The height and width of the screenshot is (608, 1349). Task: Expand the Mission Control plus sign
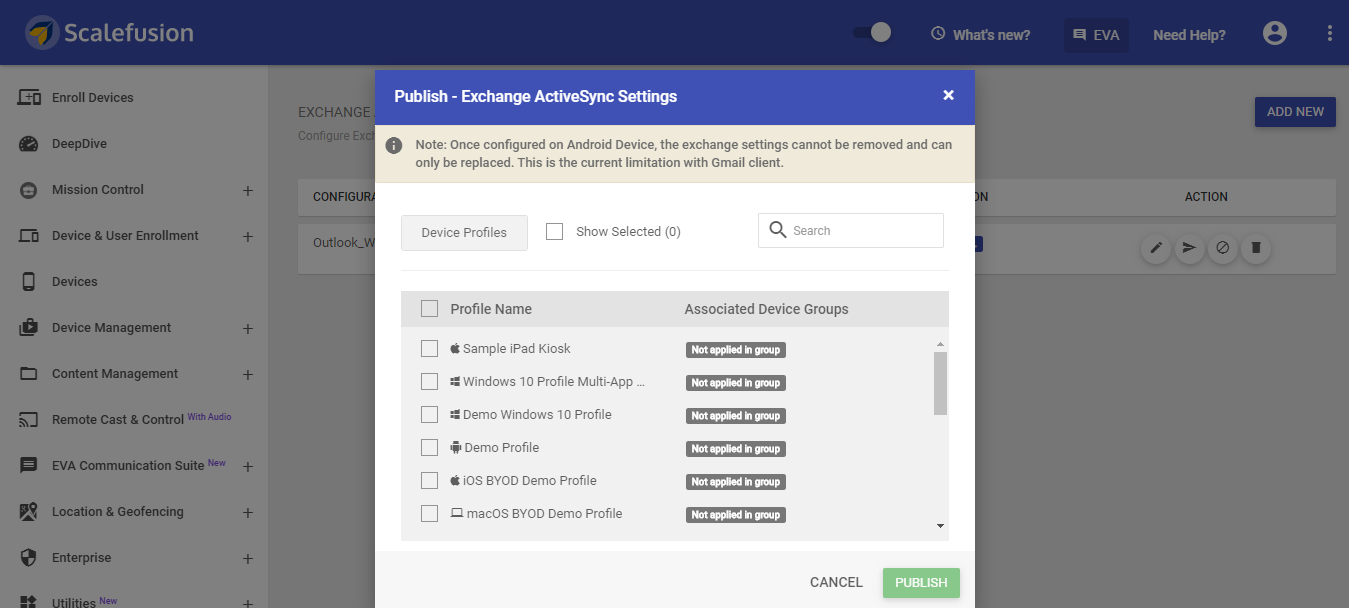click(248, 190)
